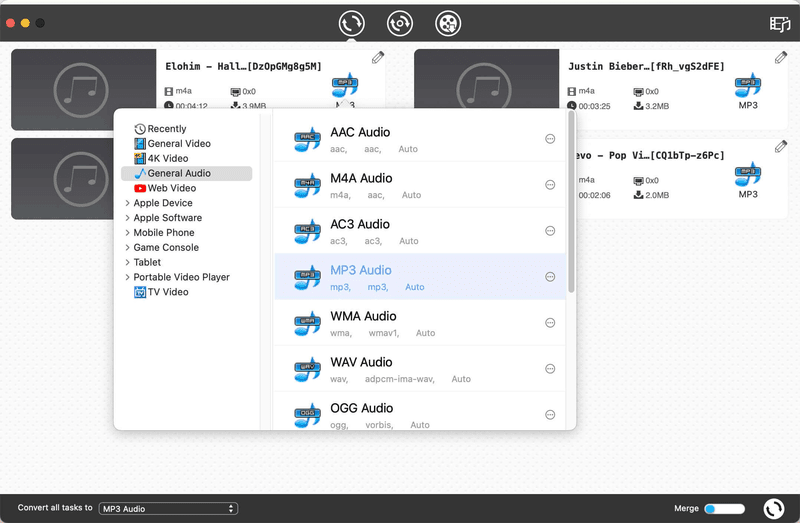Image resolution: width=800 pixels, height=523 pixels.
Task: Click the Pop Vi file name
Action: pyautogui.click(x=651, y=155)
